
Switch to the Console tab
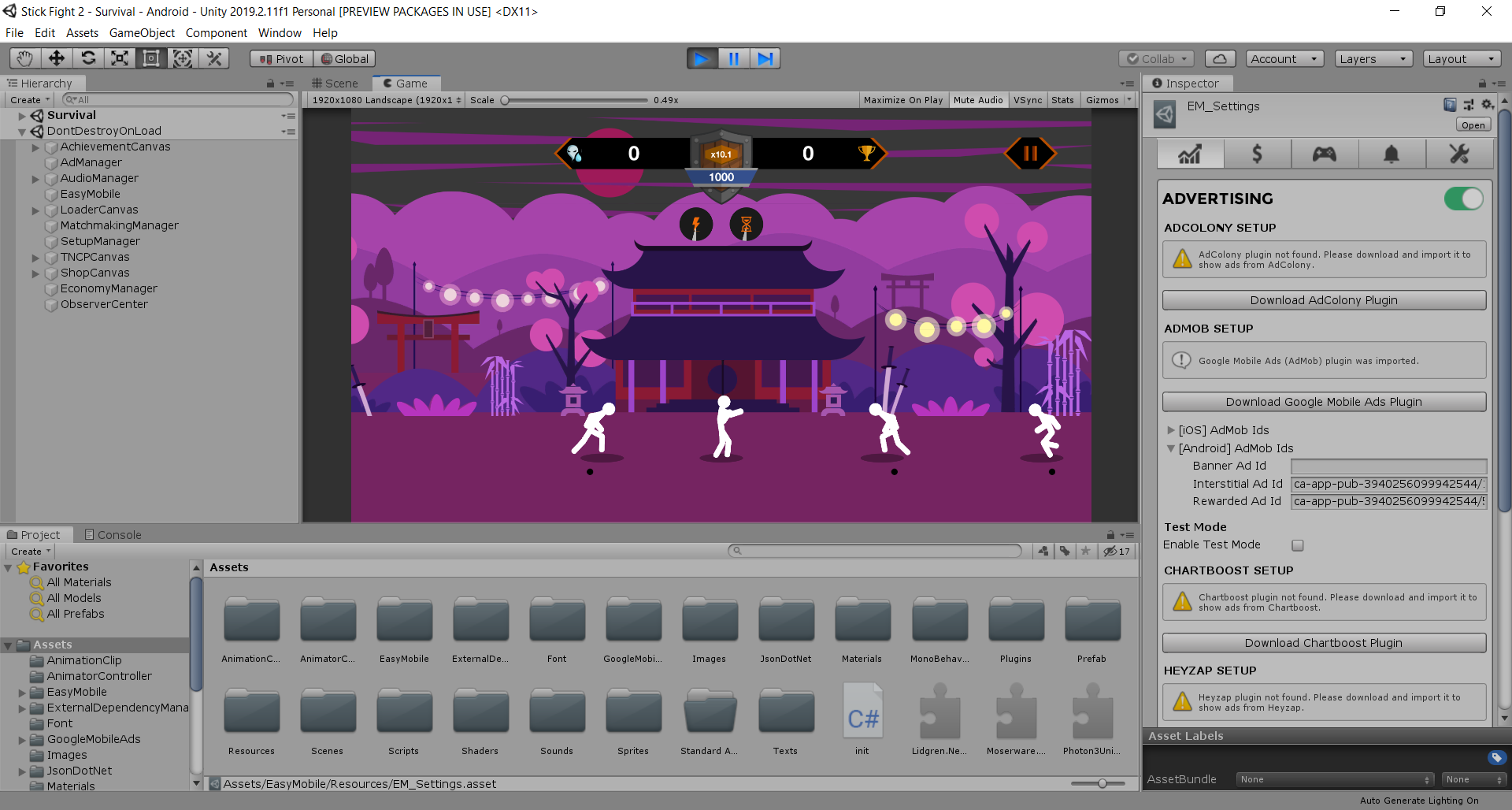113,535
